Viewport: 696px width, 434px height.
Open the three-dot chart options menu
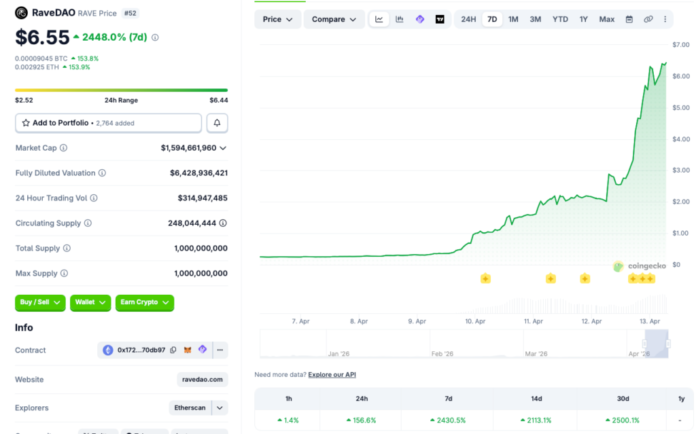[x=665, y=19]
